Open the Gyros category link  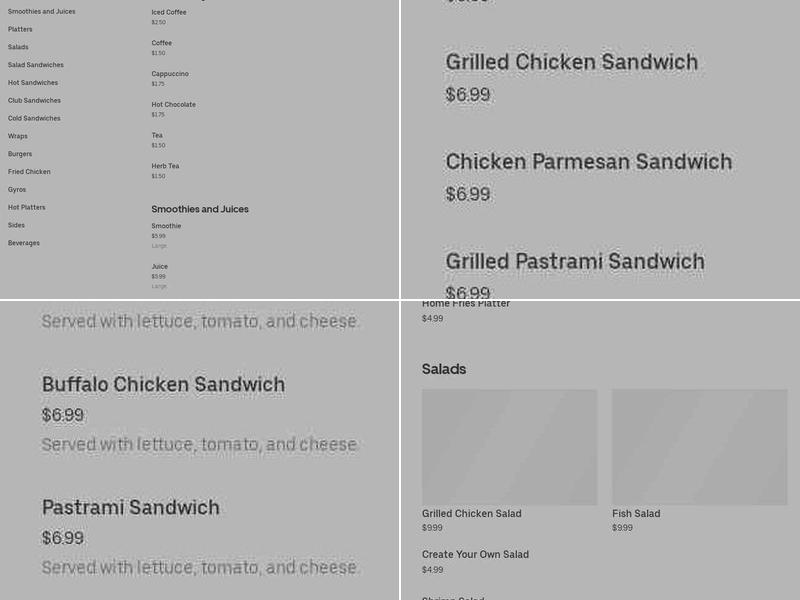pyautogui.click(x=17, y=189)
